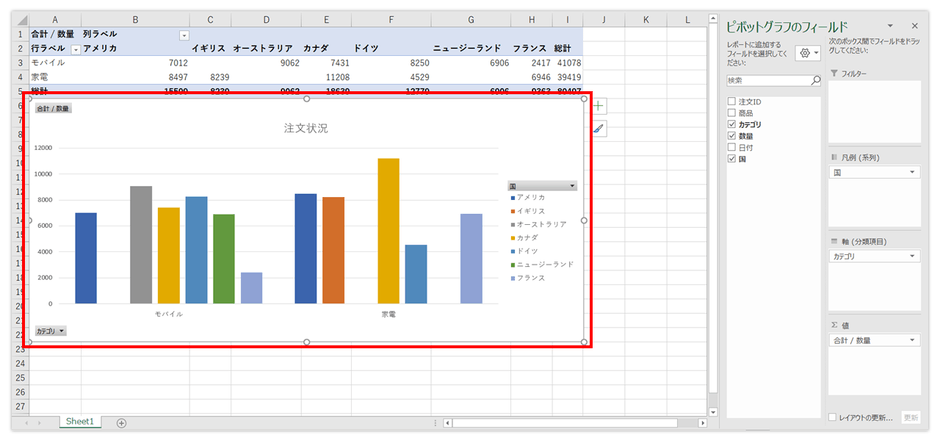Image resolution: width=940 pixels, height=441 pixels.
Task: Switch to the Sheet1 tab
Action: [80, 422]
